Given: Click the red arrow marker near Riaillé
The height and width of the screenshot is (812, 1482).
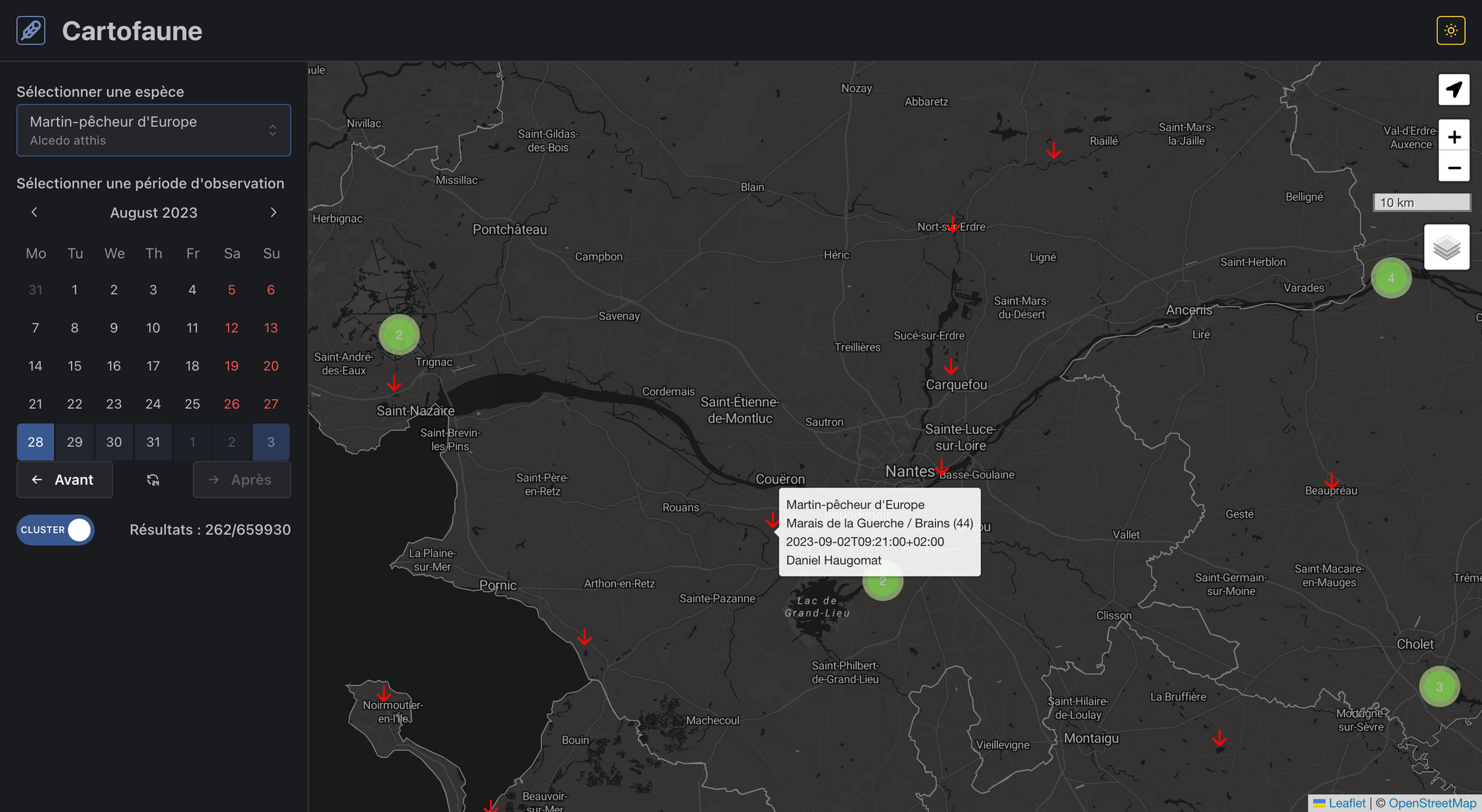Looking at the screenshot, I should [x=1053, y=150].
